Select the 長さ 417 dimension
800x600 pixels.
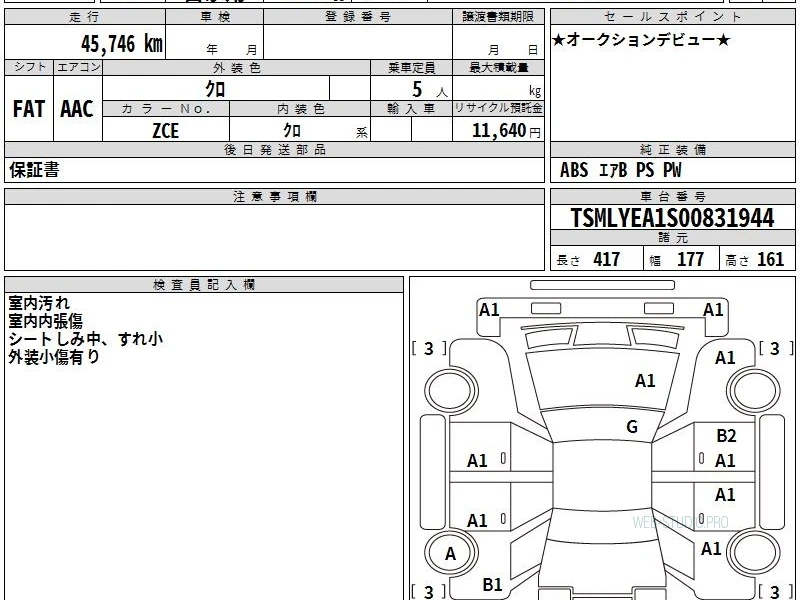(588, 260)
